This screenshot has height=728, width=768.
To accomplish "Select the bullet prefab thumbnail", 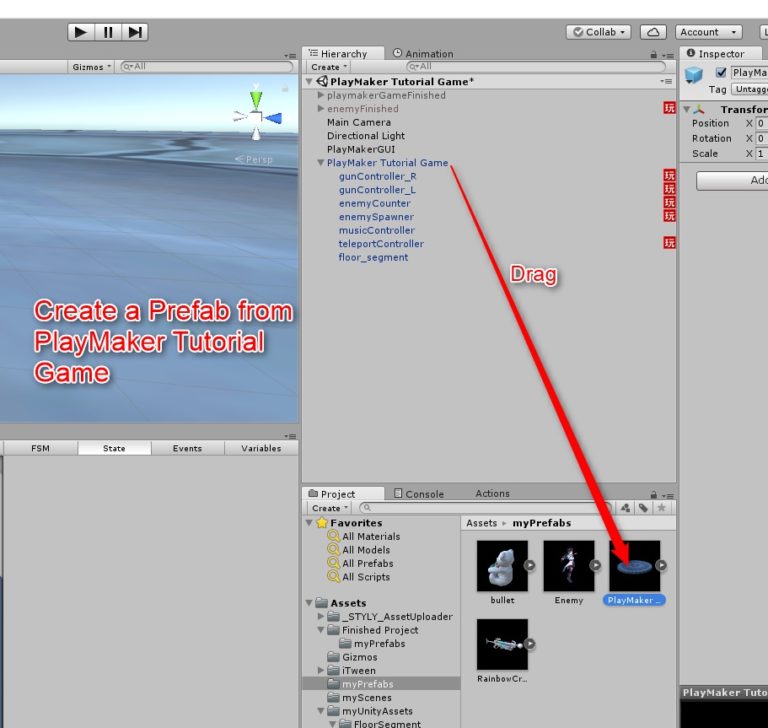I will pos(502,566).
